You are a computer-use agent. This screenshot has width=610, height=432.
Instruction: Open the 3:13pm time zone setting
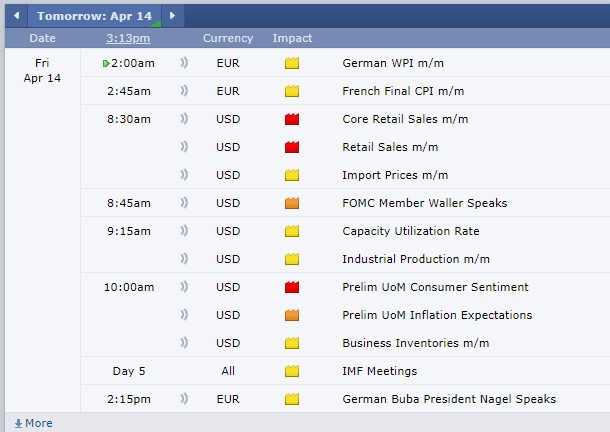(128, 38)
